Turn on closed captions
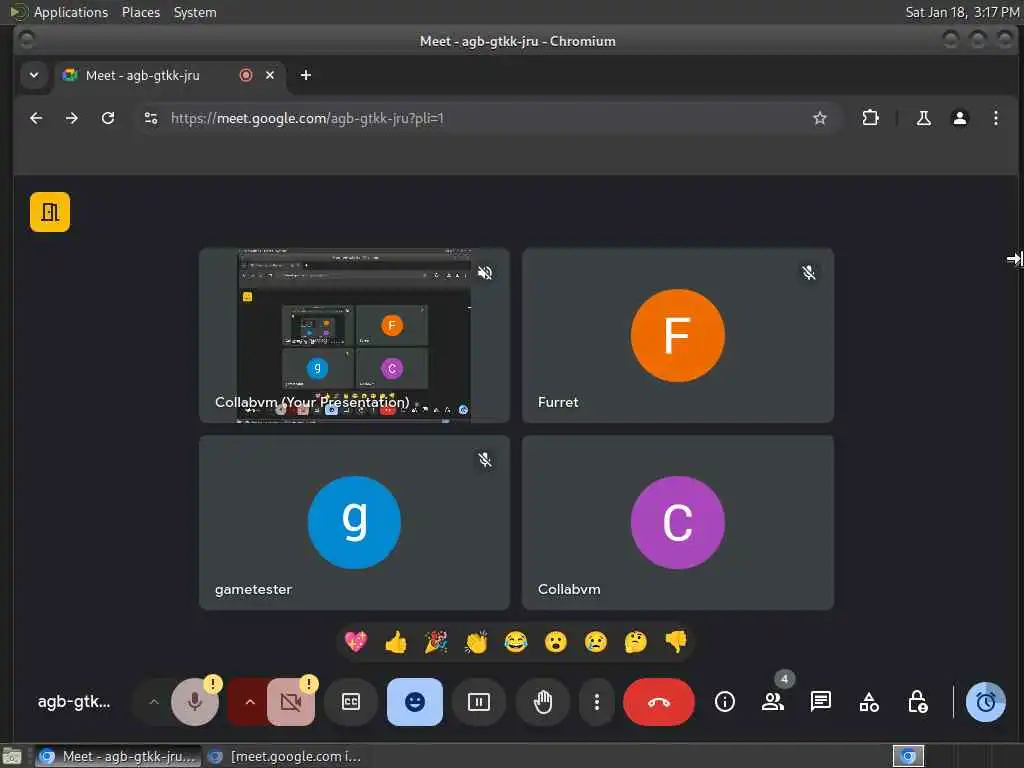Image resolution: width=1024 pixels, height=768 pixels. [x=351, y=702]
